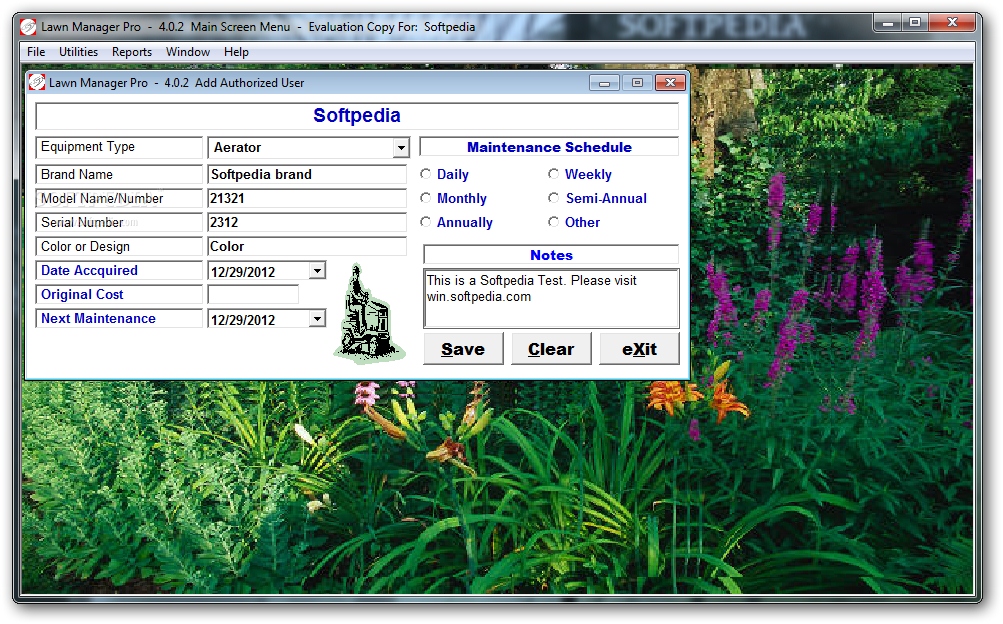Click the Next Maintenance date value 12/29/2012
Screen dimensions: 1003x624
point(243,320)
